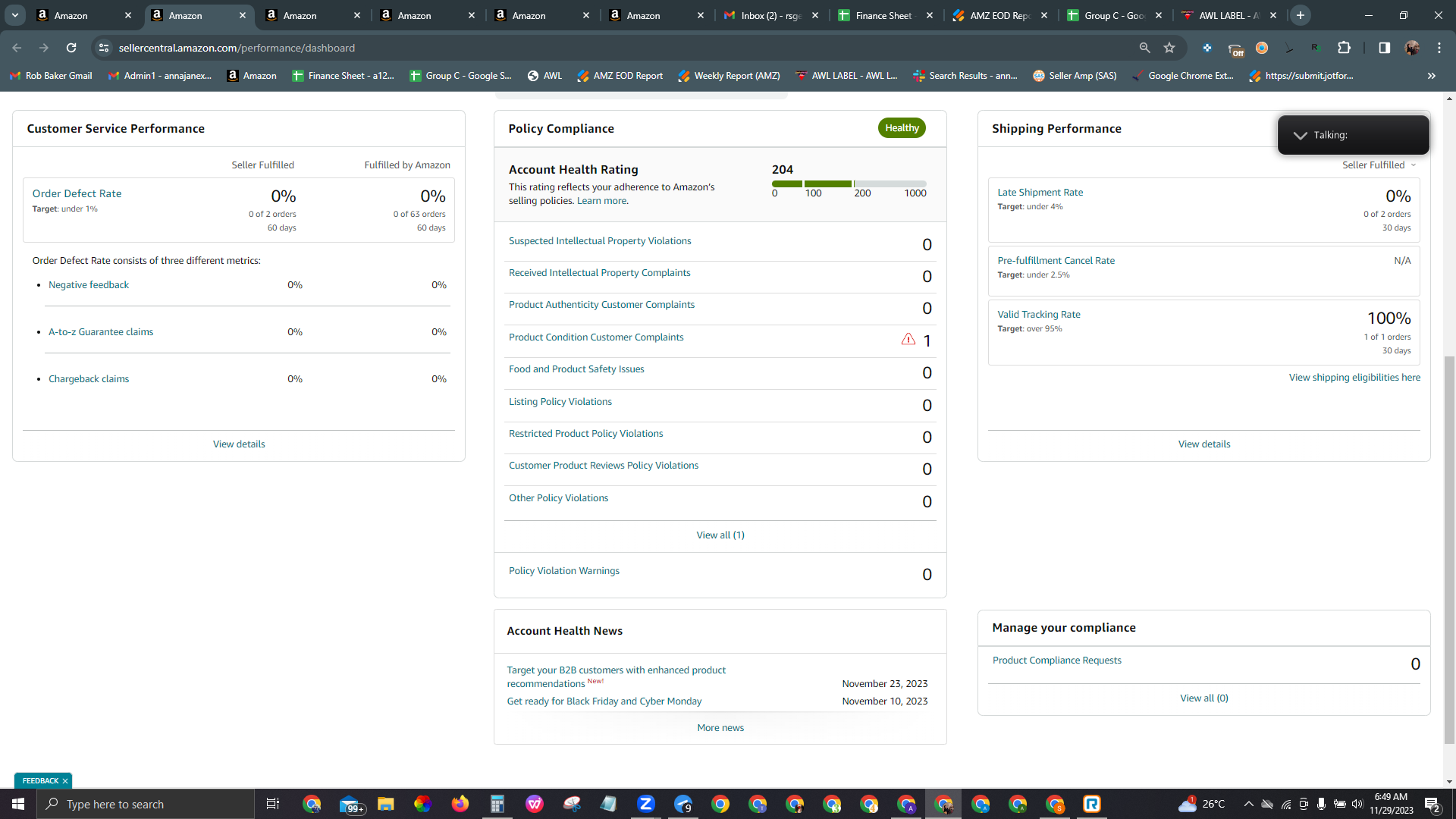The image size is (1456, 819).
Task: Open the tab search chevron button
Action: [x=14, y=15]
